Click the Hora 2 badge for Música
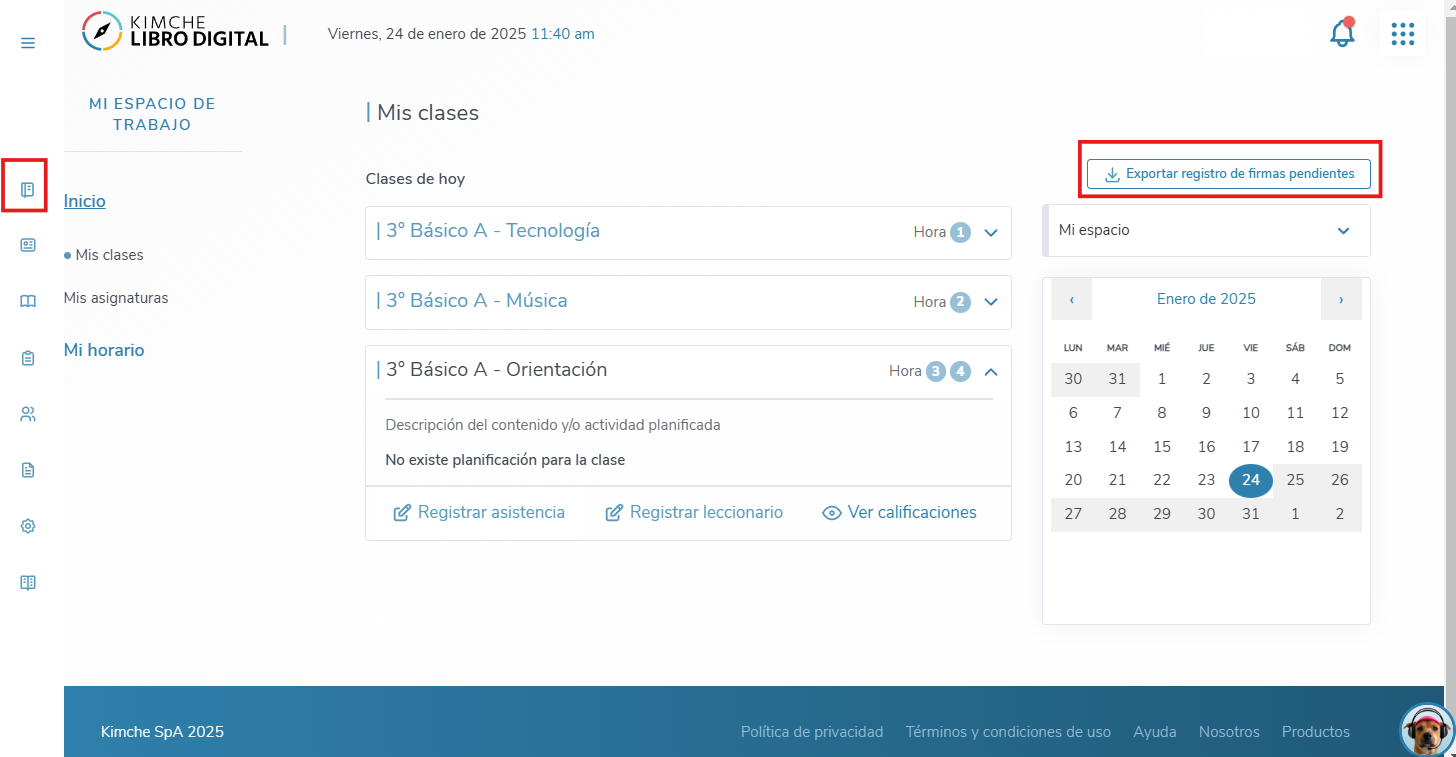 pyautogui.click(x=960, y=301)
